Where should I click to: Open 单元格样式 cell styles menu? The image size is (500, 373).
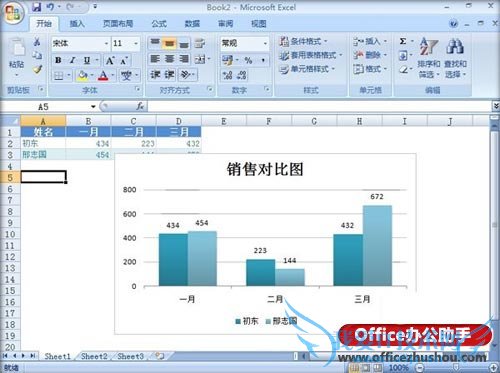[x=307, y=69]
